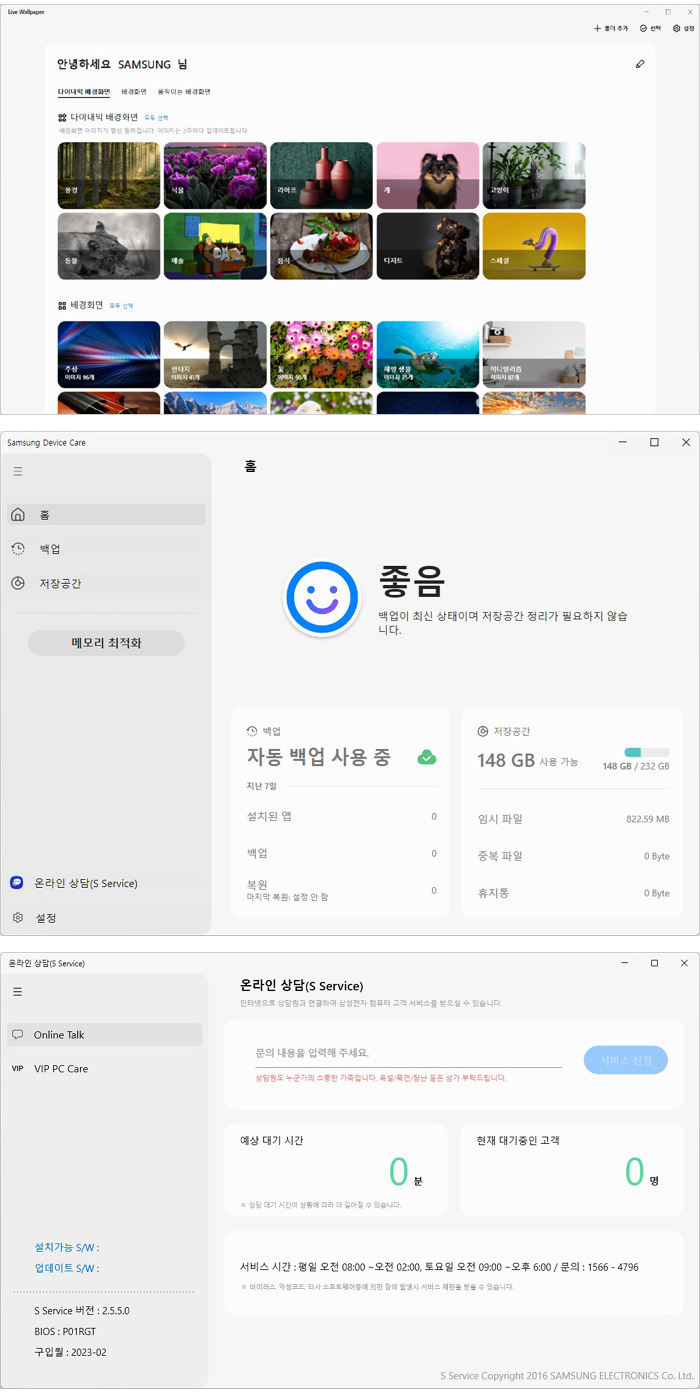Click 모두 선택 next to the 다이내믹 배경화면 heading
The height and width of the screenshot is (1393, 700).
click(x=156, y=117)
